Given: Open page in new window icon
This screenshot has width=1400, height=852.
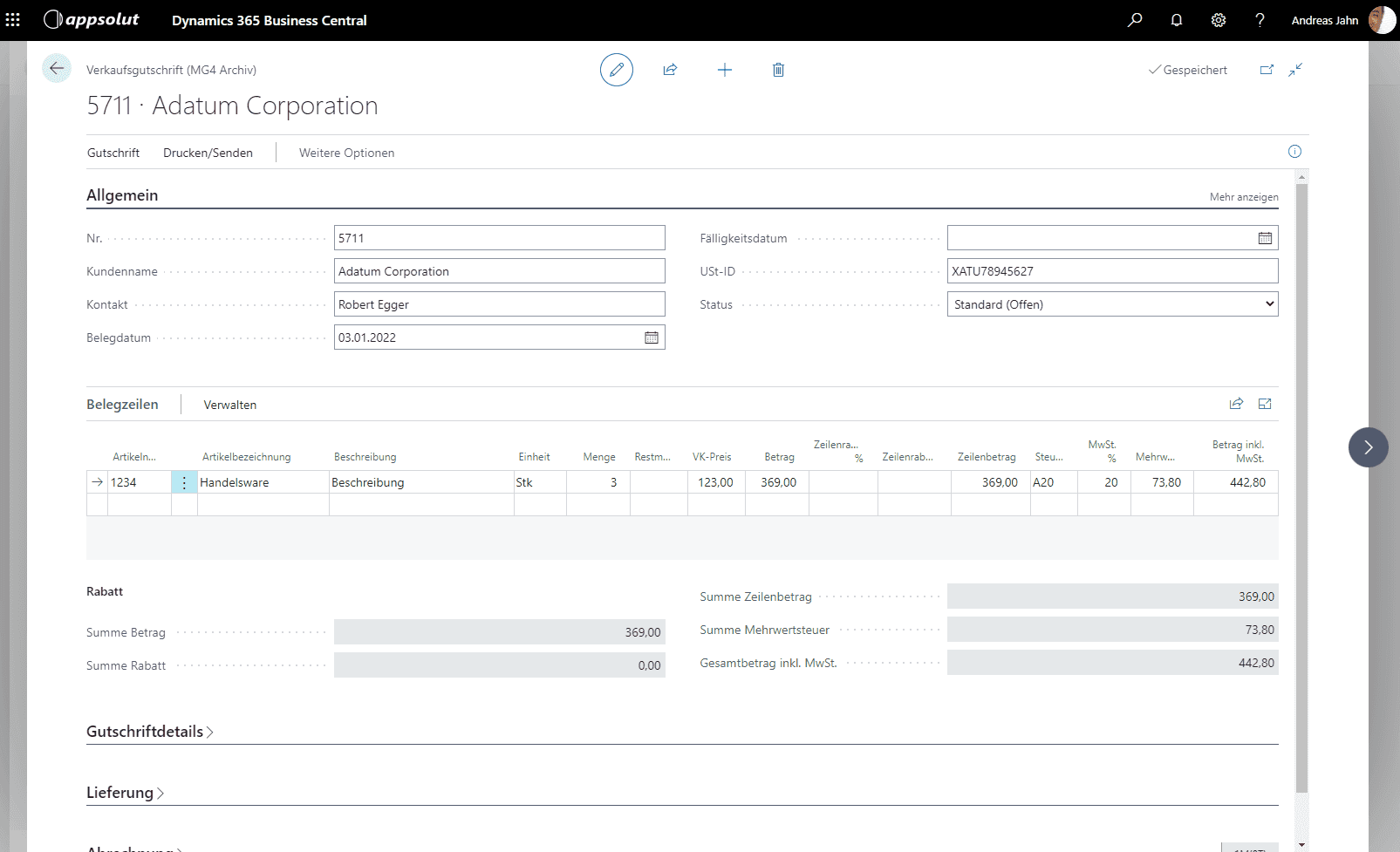Looking at the screenshot, I should coord(1267,70).
